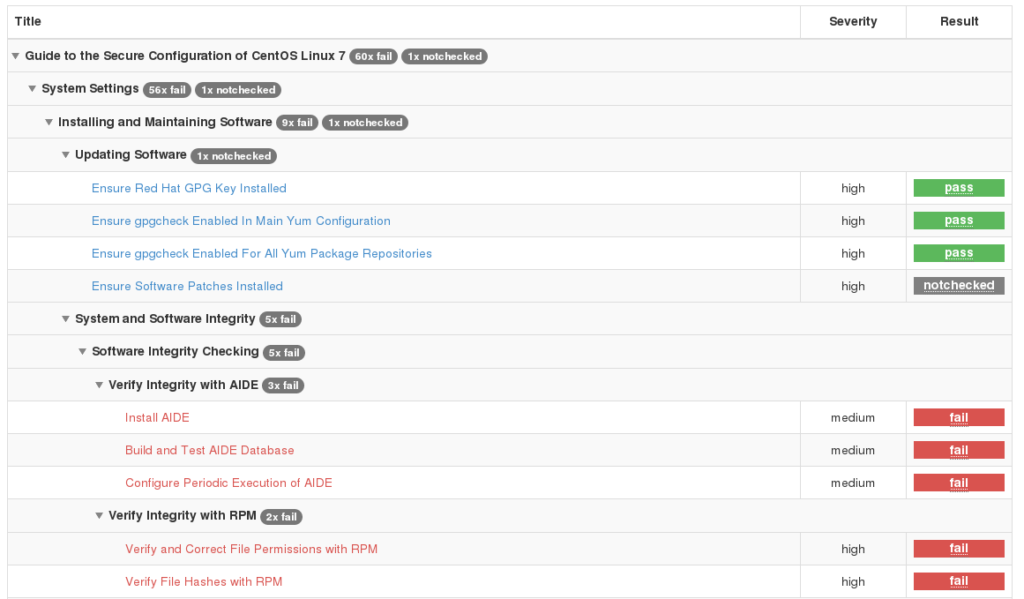Click 1x notchecked badge on CentOS guide row
Screen dimensions: 1024x599
coord(444,56)
